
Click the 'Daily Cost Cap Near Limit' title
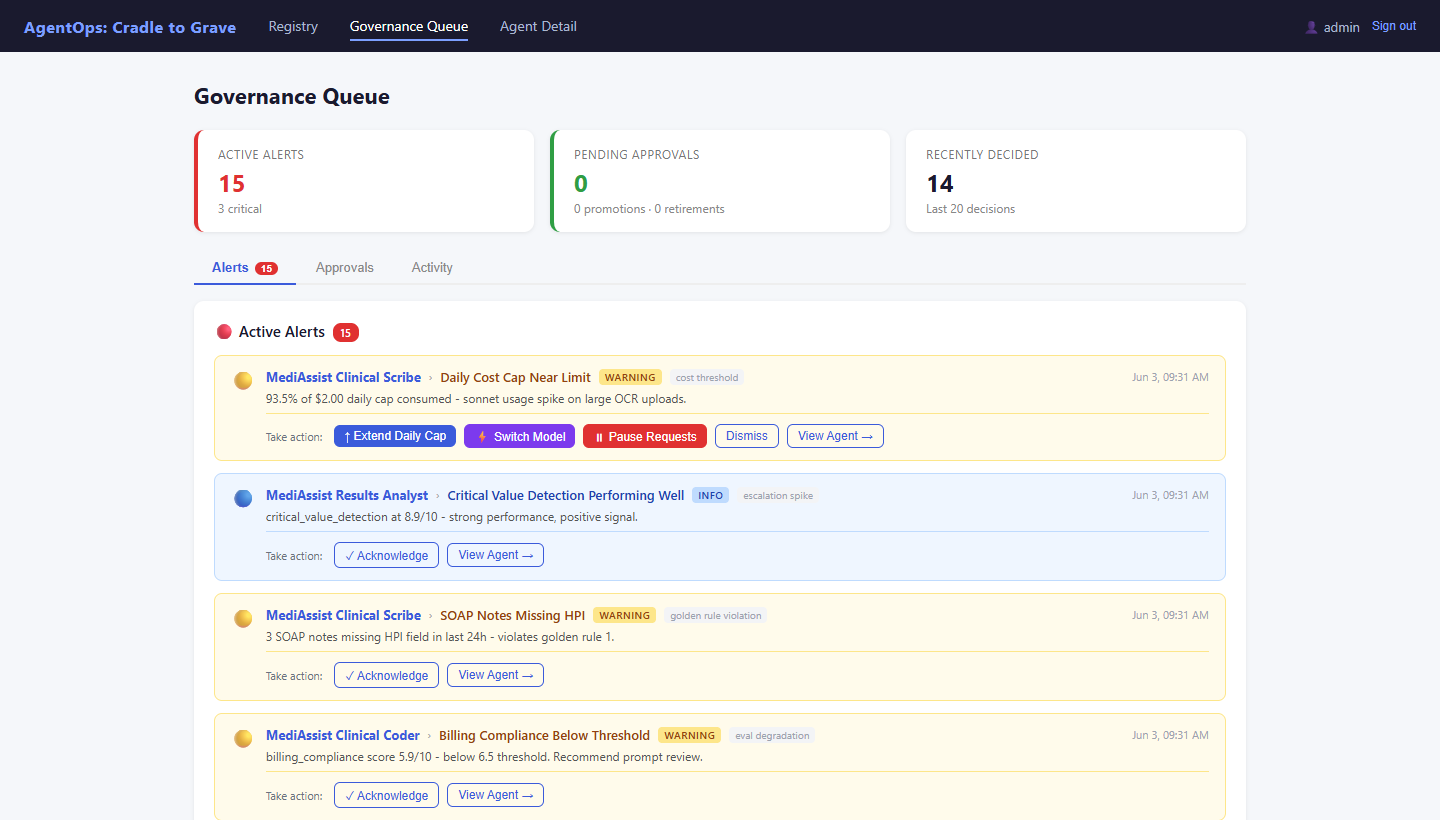[515, 377]
